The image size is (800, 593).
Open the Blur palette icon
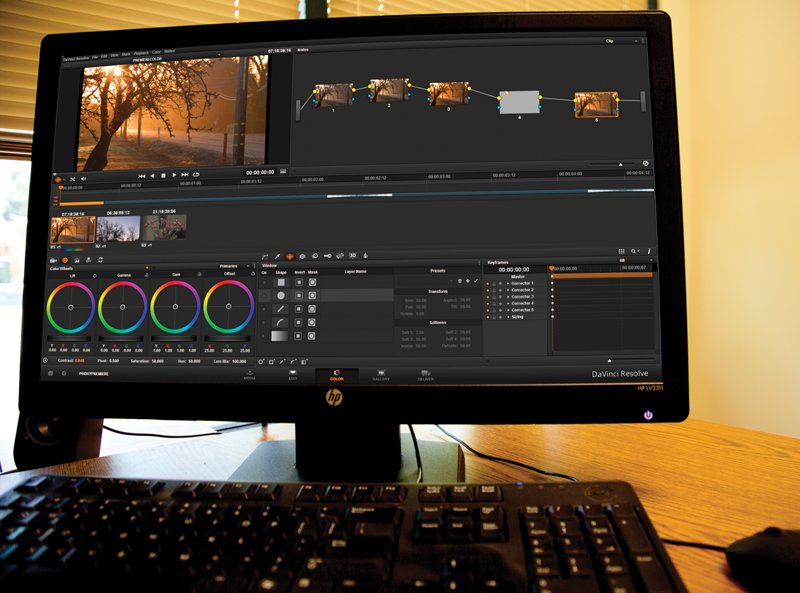[315, 254]
